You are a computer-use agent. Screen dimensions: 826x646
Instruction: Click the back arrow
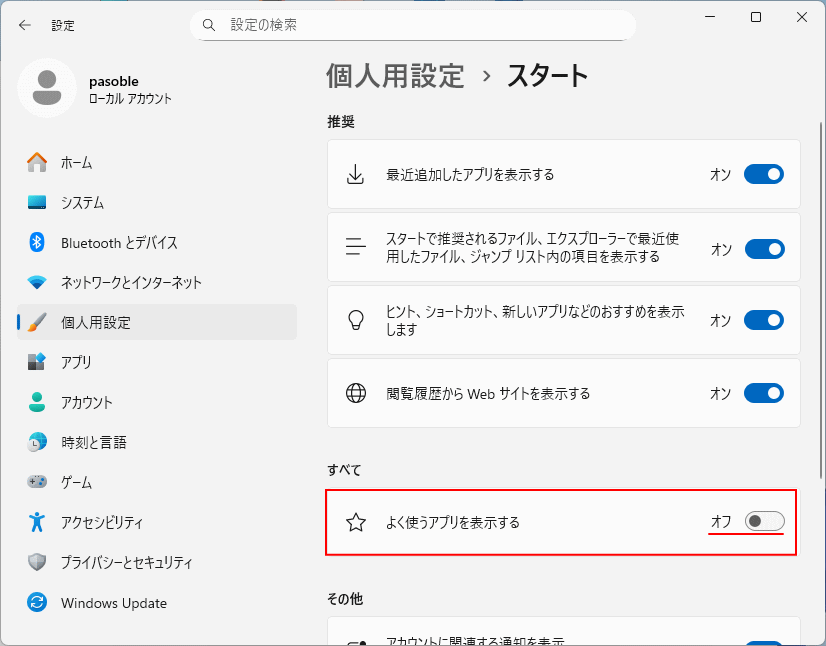click(24, 25)
